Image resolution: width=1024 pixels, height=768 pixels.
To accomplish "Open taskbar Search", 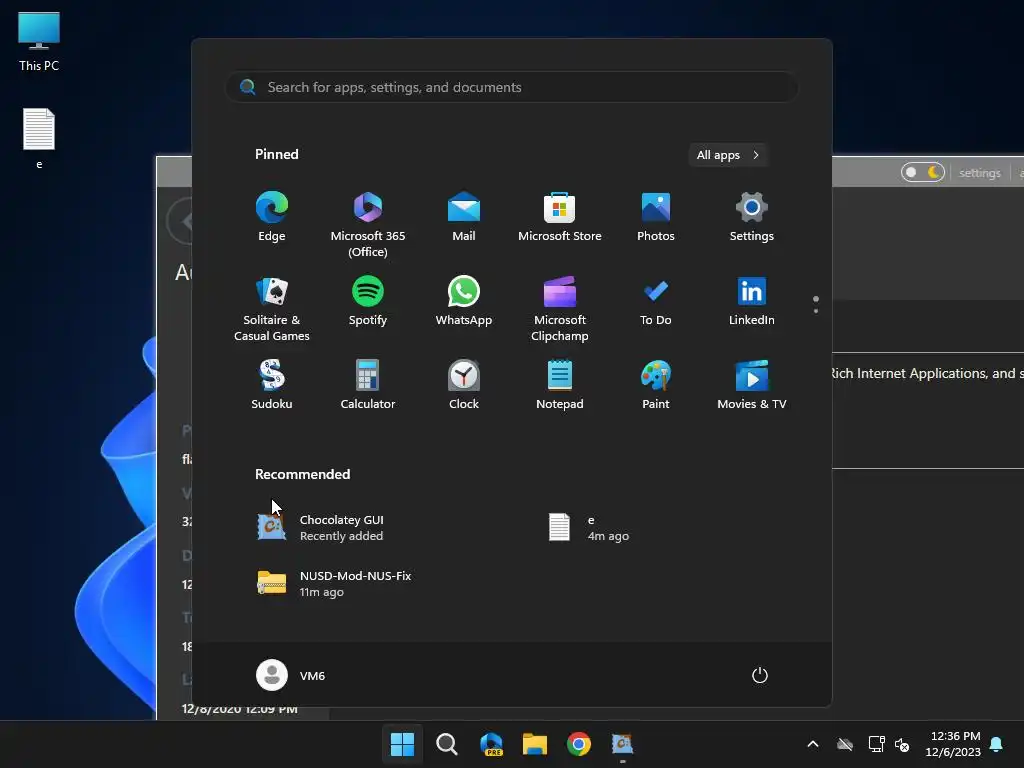I will point(447,744).
